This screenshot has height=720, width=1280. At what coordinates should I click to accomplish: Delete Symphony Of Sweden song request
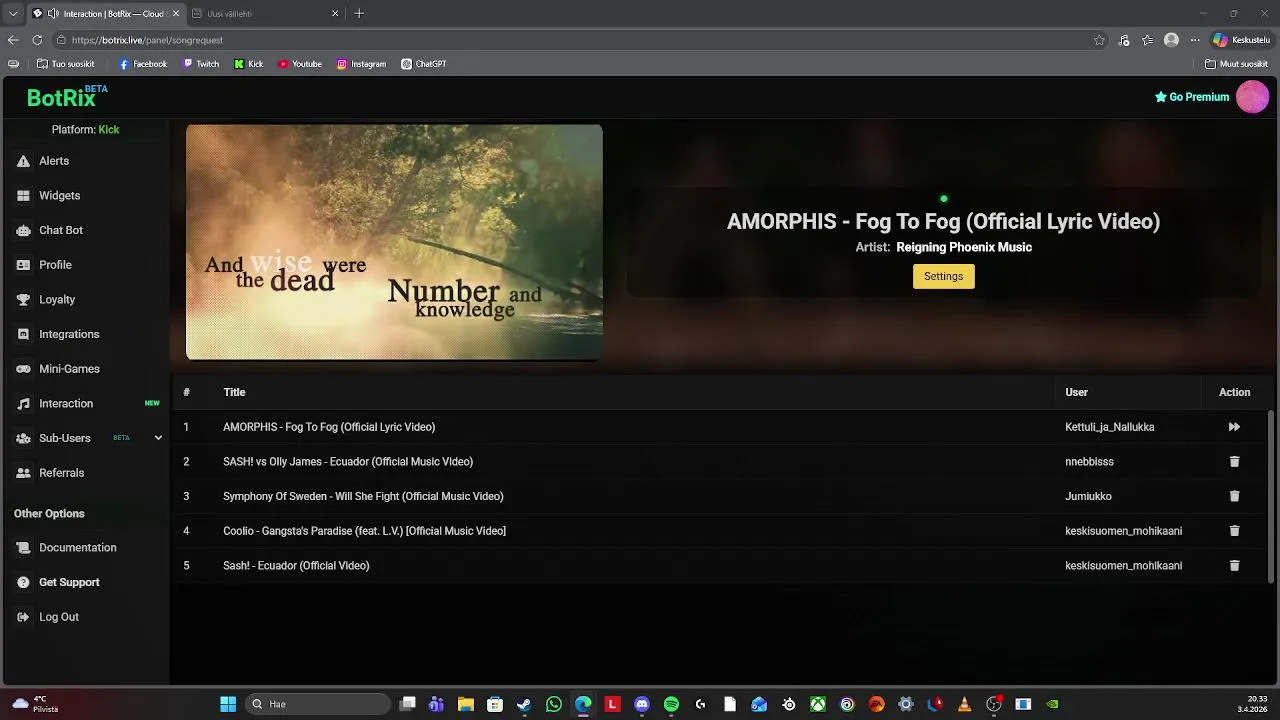pyautogui.click(x=1234, y=496)
